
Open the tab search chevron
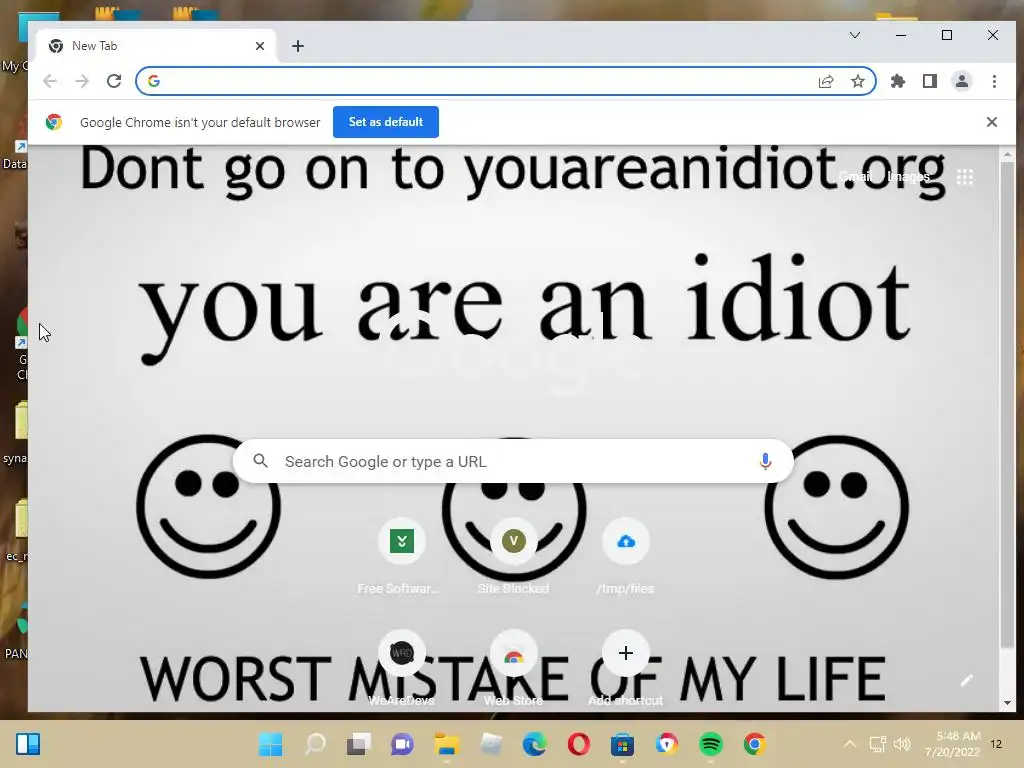click(x=855, y=35)
